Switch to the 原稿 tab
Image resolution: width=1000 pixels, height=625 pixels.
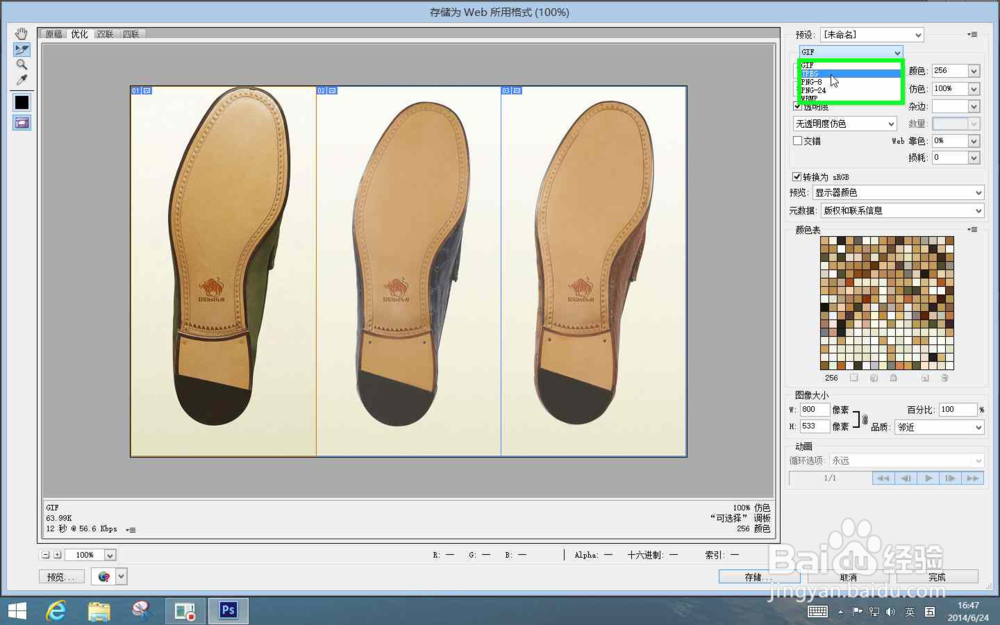point(54,34)
